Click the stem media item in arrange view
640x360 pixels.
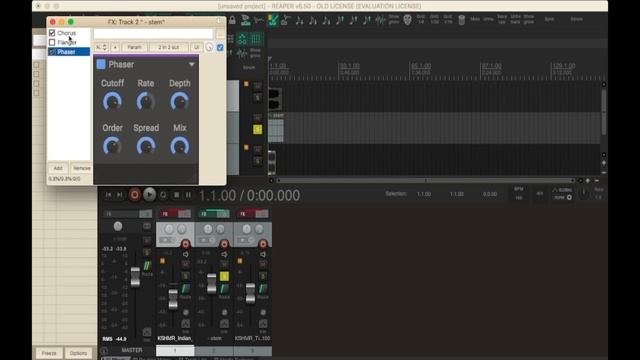click(x=276, y=128)
